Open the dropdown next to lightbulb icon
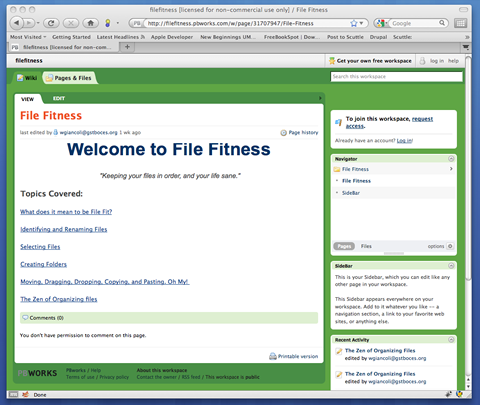The height and width of the screenshot is (405, 480). click(x=118, y=23)
